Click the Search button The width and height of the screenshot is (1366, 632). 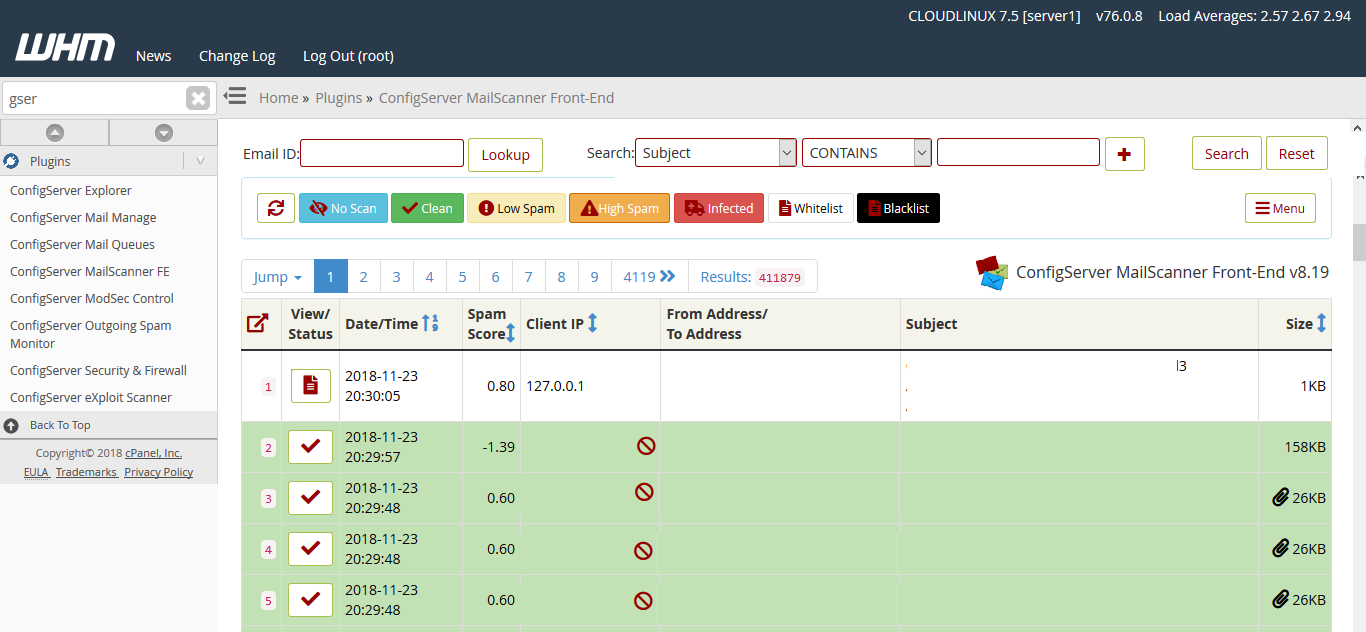click(x=1226, y=153)
